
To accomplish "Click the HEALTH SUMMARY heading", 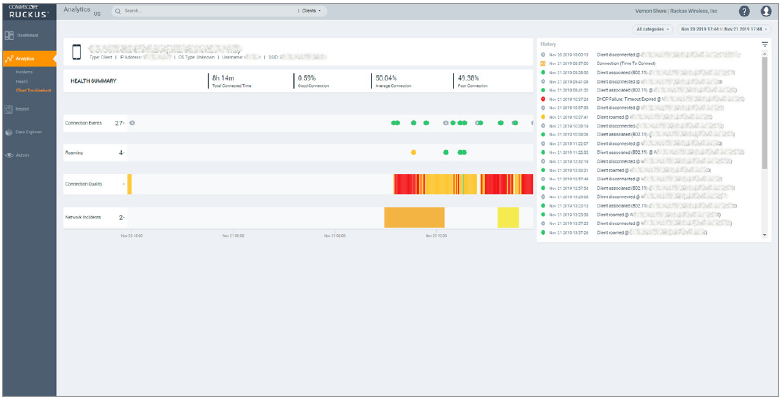I will 93,81.
